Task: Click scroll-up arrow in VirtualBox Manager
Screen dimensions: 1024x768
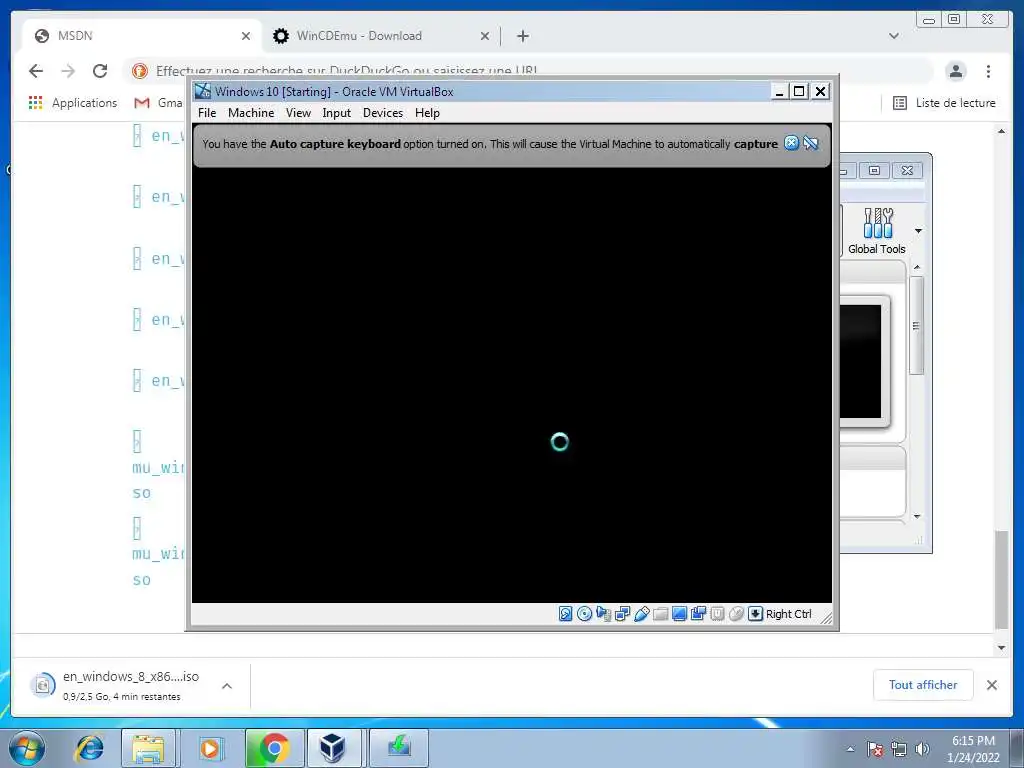Action: [917, 267]
